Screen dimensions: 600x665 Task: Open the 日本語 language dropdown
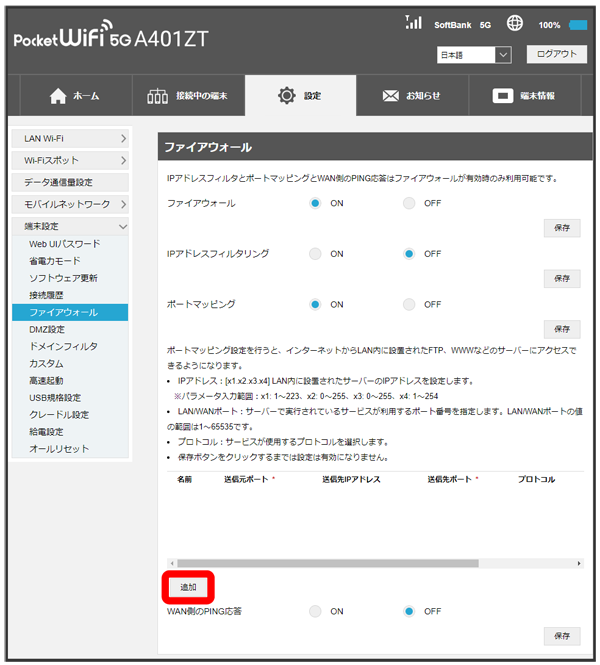(474, 55)
